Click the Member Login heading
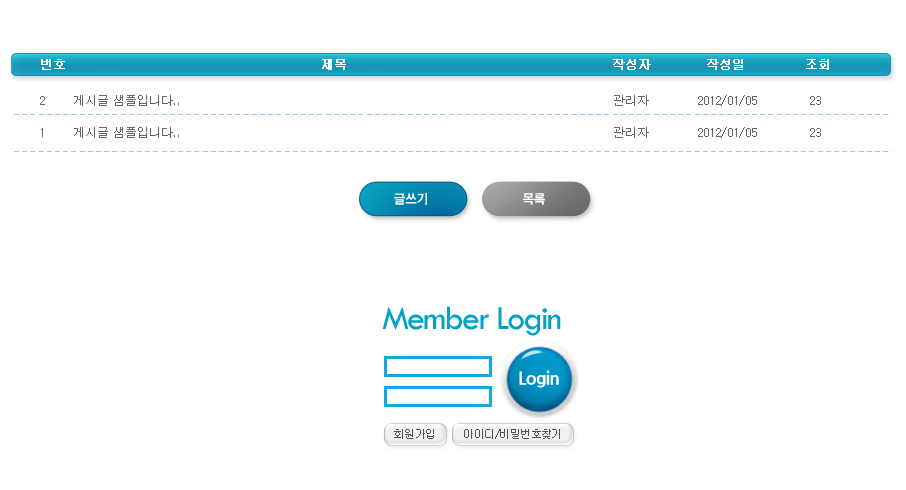The width and height of the screenshot is (906, 490). click(471, 320)
